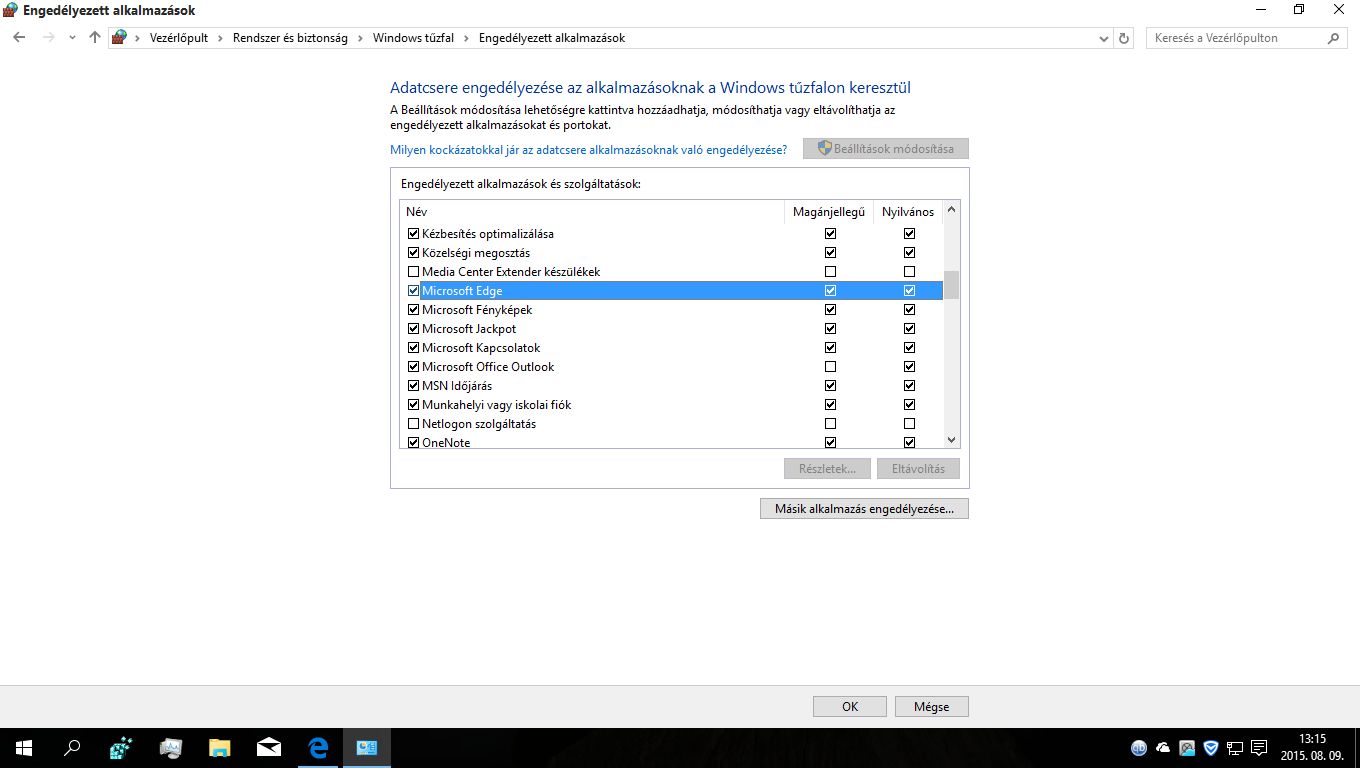Viewport: 1360px width, 768px height.
Task: Refresh the address bar location
Action: [x=1124, y=38]
